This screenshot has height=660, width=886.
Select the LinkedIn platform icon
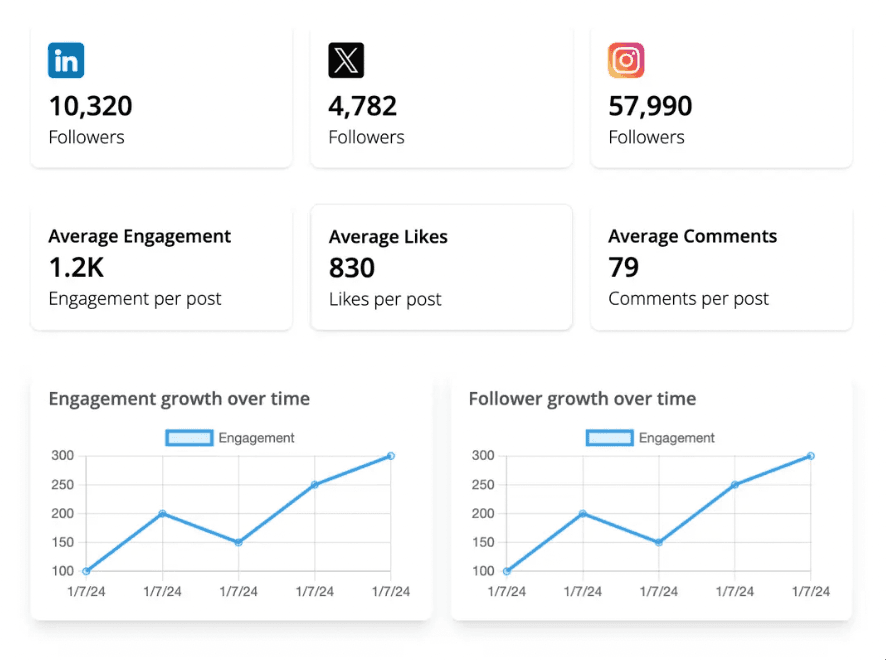(66, 60)
